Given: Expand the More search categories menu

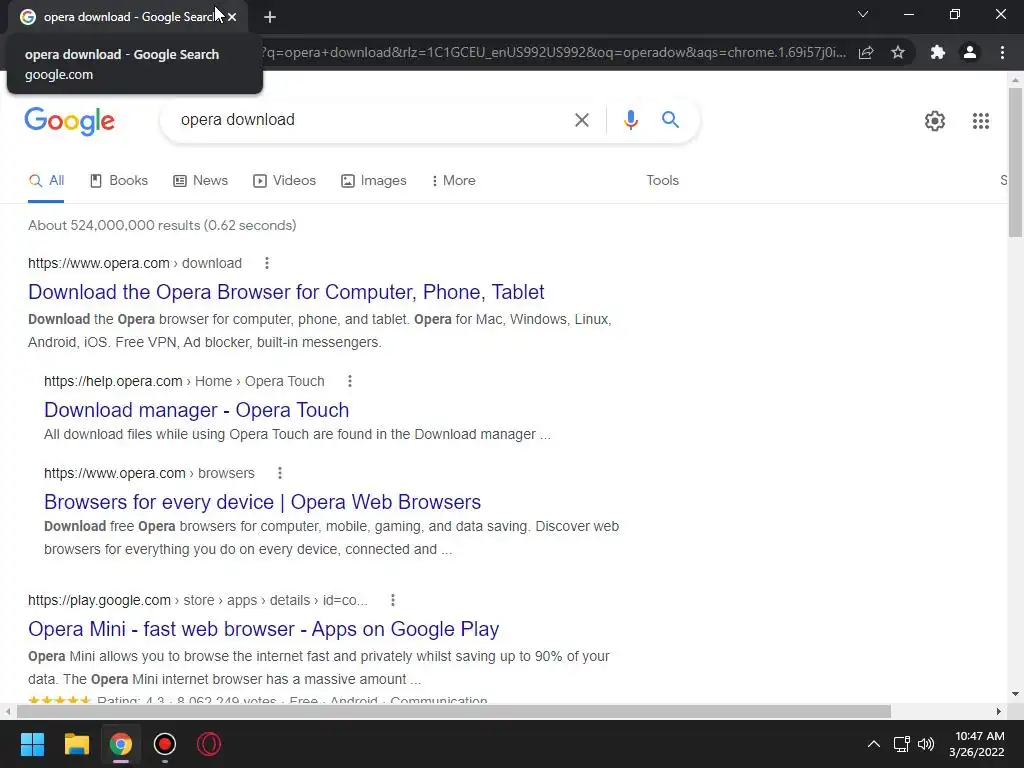Looking at the screenshot, I should [453, 181].
